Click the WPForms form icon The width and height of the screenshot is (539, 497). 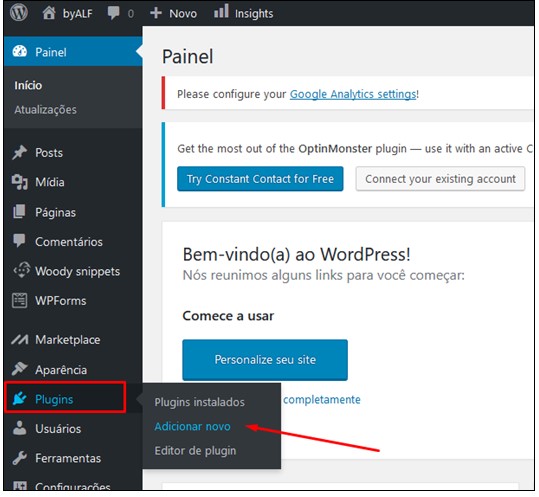coord(19,300)
